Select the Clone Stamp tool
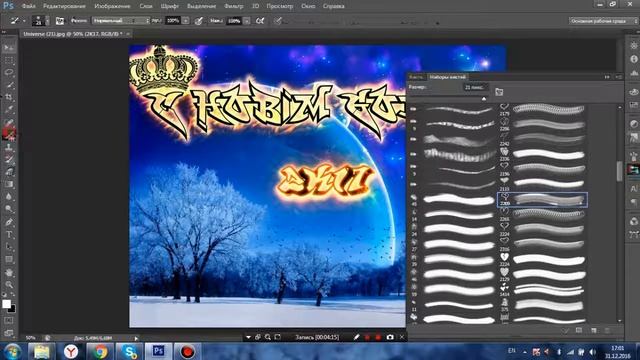This screenshot has height=360, width=640. pyautogui.click(x=9, y=147)
